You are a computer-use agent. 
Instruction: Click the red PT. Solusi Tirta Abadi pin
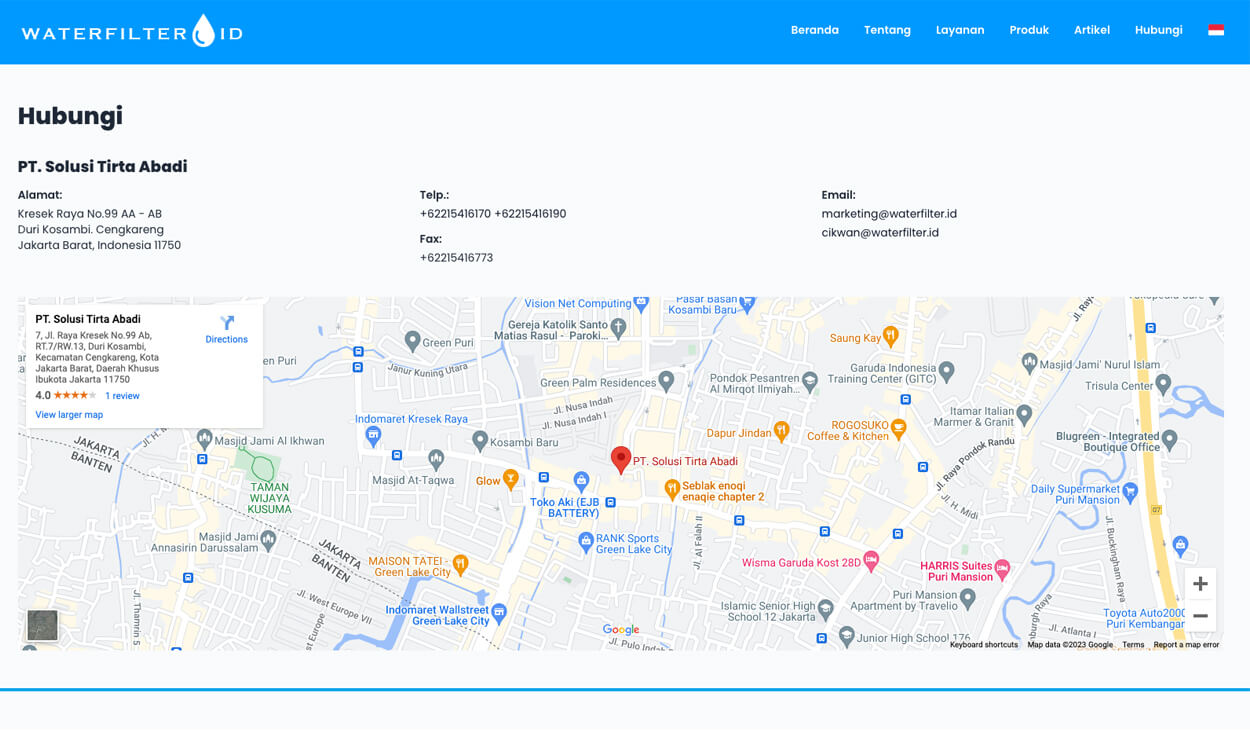621,459
